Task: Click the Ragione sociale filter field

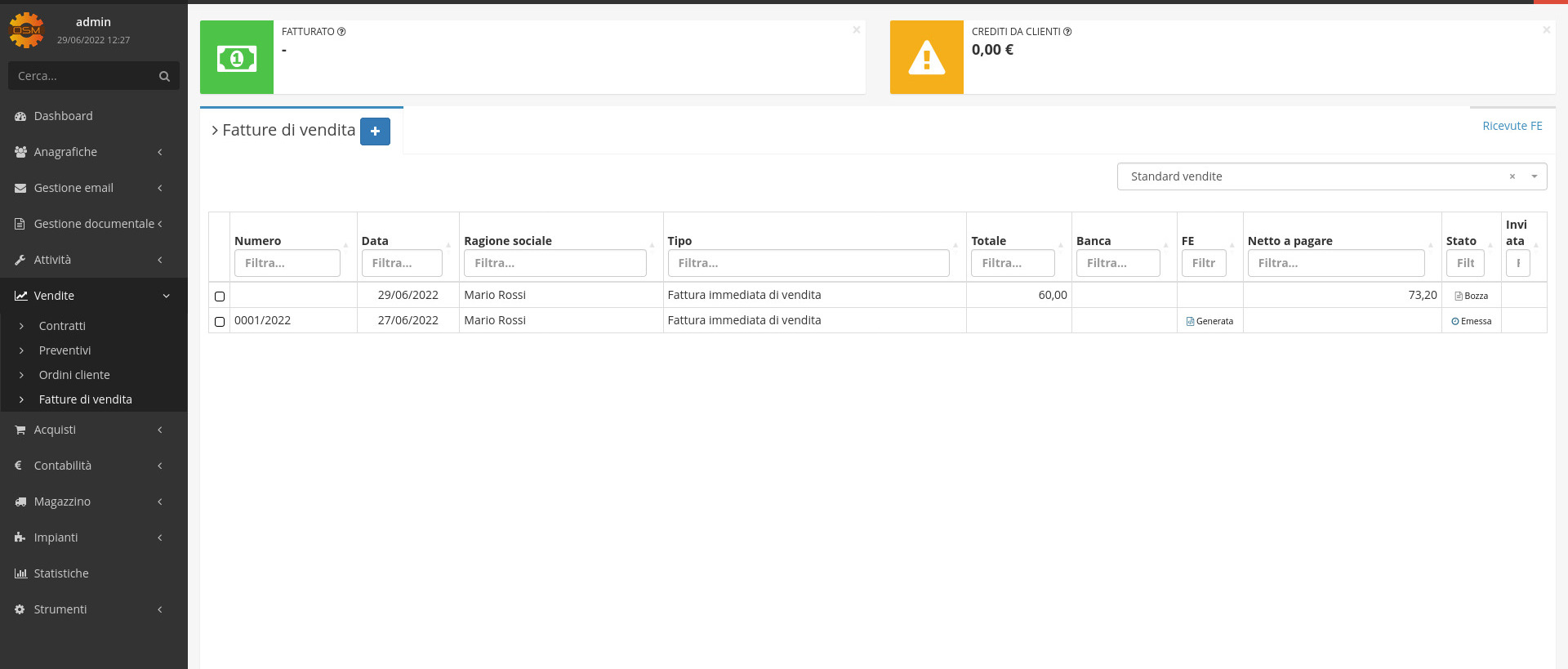Action: pos(555,263)
